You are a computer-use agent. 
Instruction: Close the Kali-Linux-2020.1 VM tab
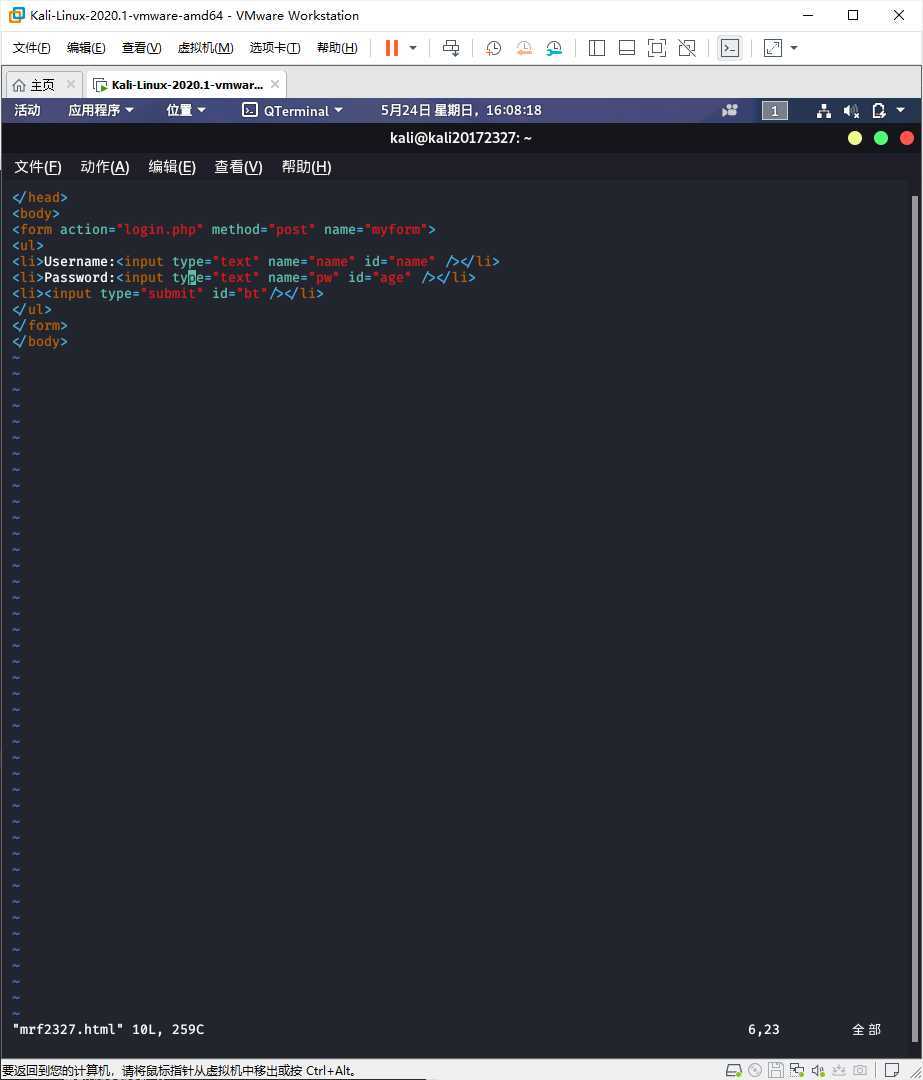pos(275,84)
